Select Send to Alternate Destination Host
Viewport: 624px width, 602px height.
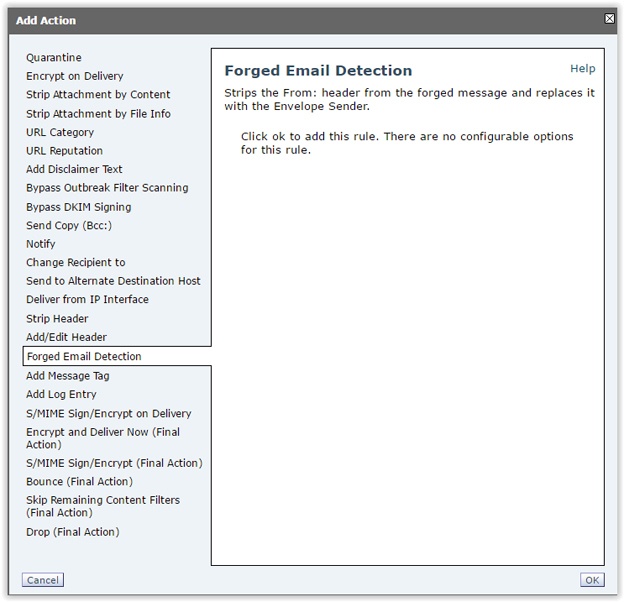pos(113,281)
